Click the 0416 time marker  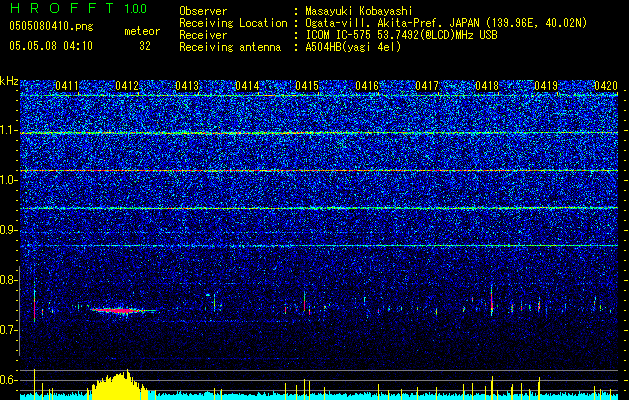[367, 86]
